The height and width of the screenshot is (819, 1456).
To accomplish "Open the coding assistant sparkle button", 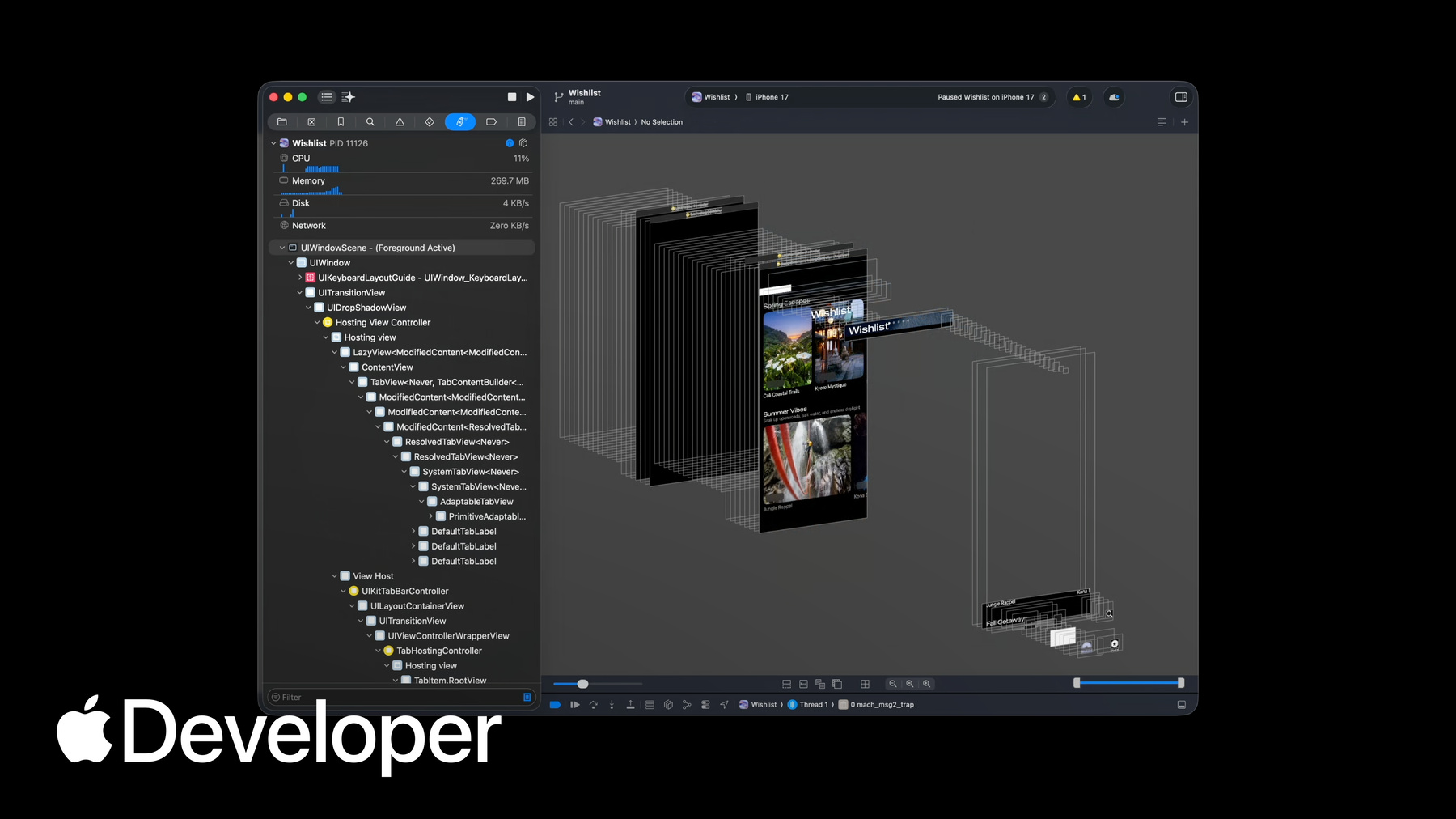I will click(349, 97).
